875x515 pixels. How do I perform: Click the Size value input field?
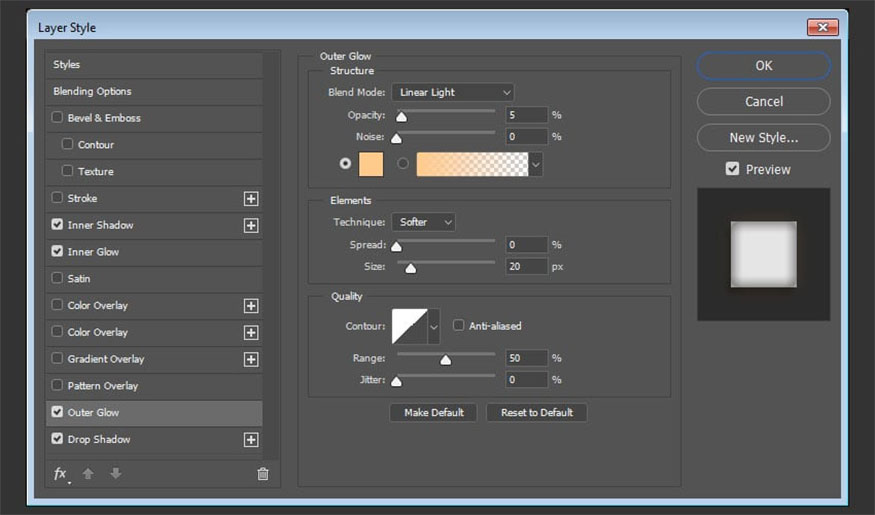(x=526, y=266)
